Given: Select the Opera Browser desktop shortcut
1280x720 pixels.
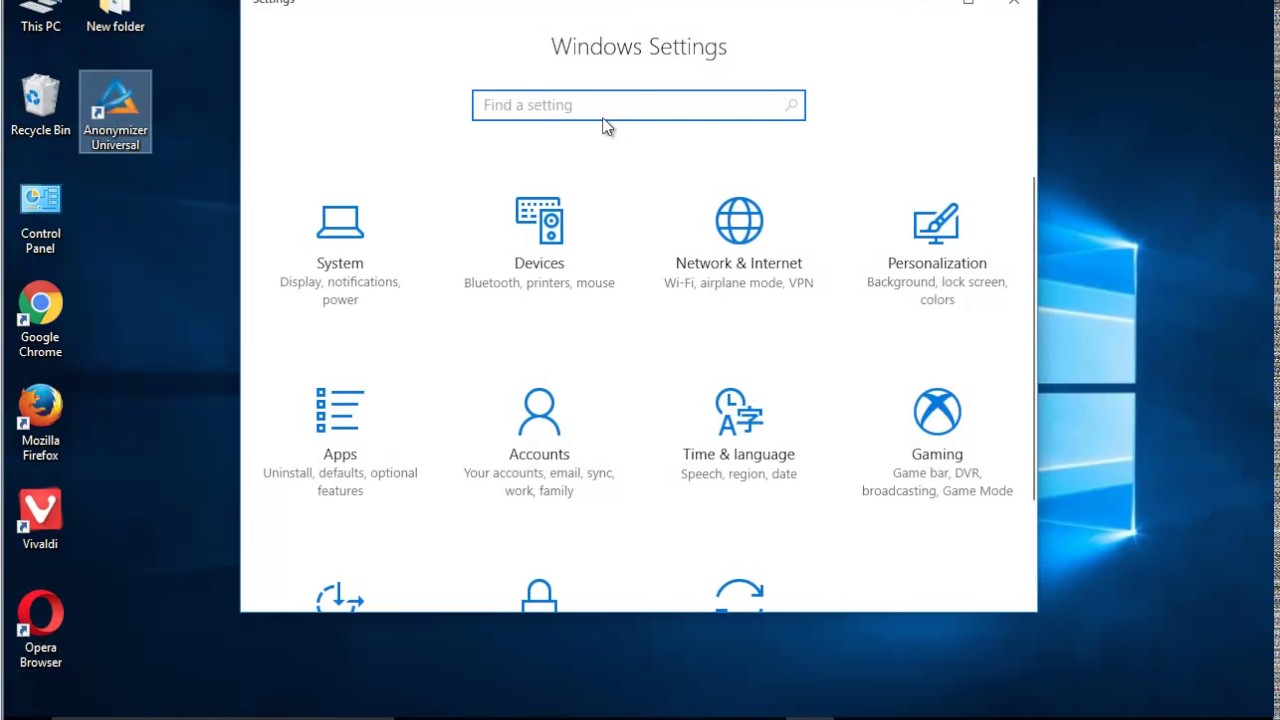Looking at the screenshot, I should [x=40, y=630].
